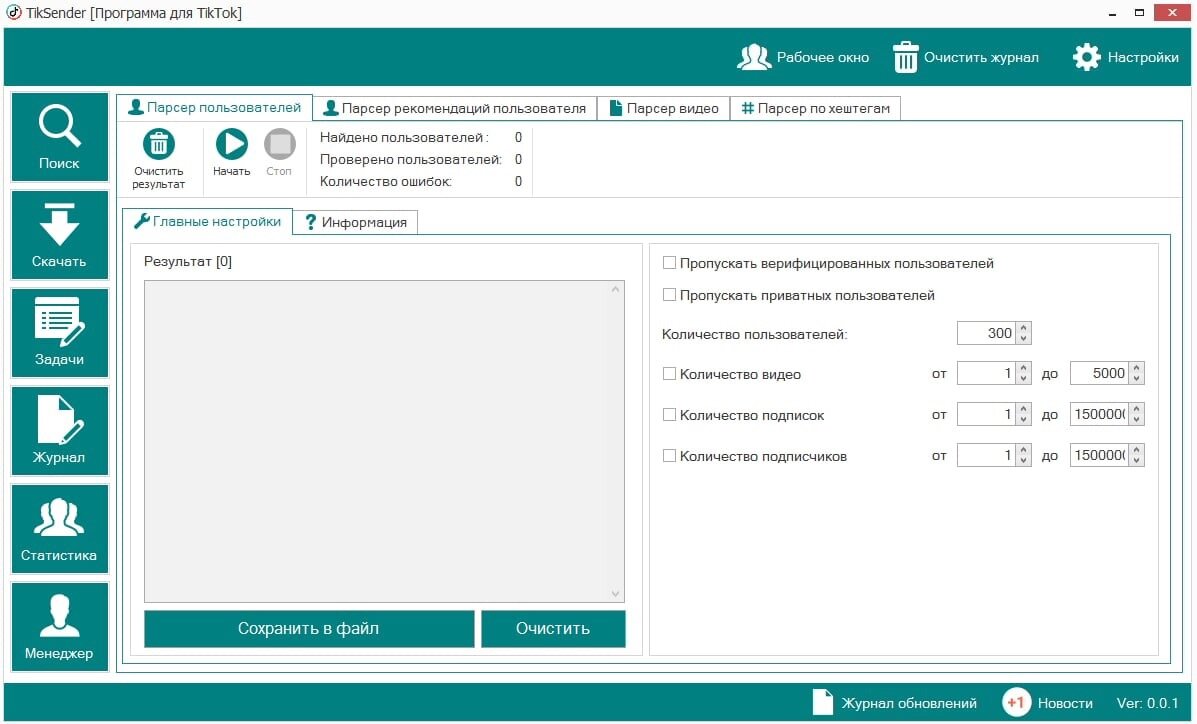1197x724 pixels.
Task: Increase Количество видео 'от' value
Action: 1024,368
